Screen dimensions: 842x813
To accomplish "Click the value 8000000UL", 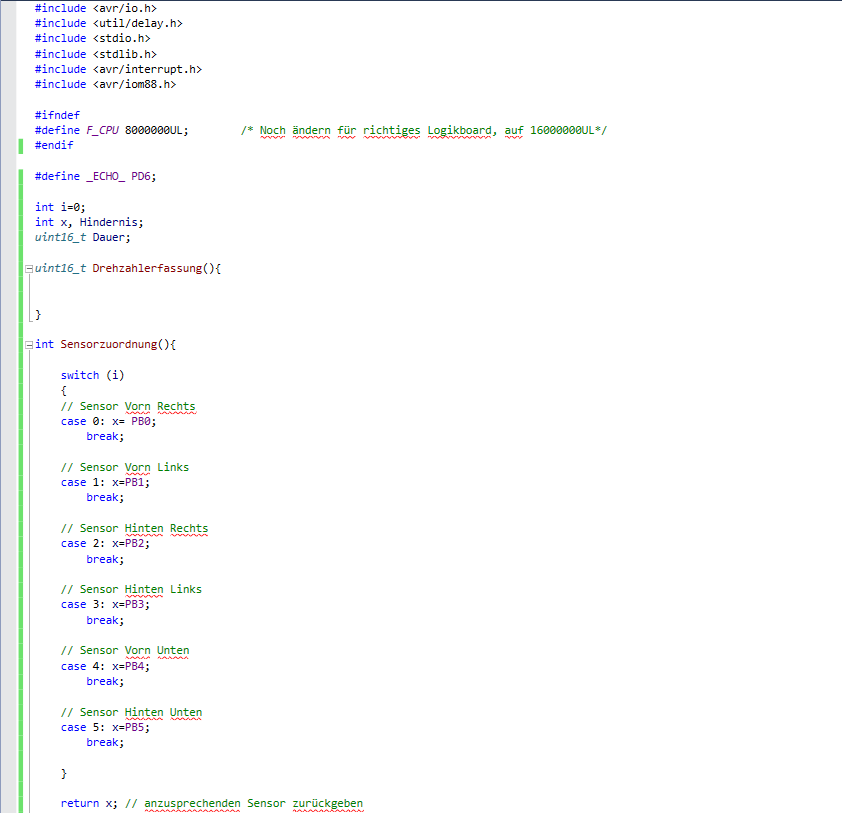I will point(154,130).
